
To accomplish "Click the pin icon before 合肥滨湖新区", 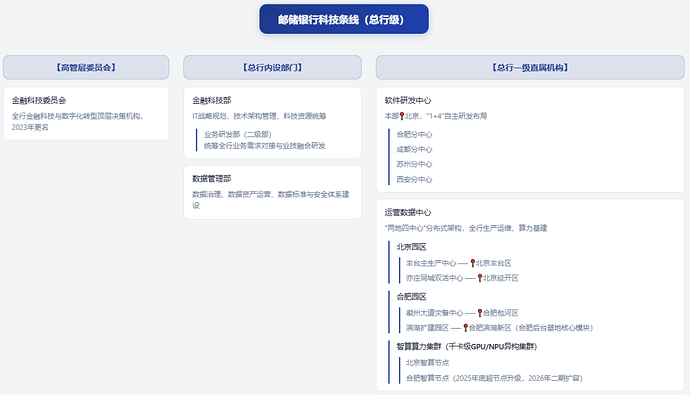I will tap(465, 328).
